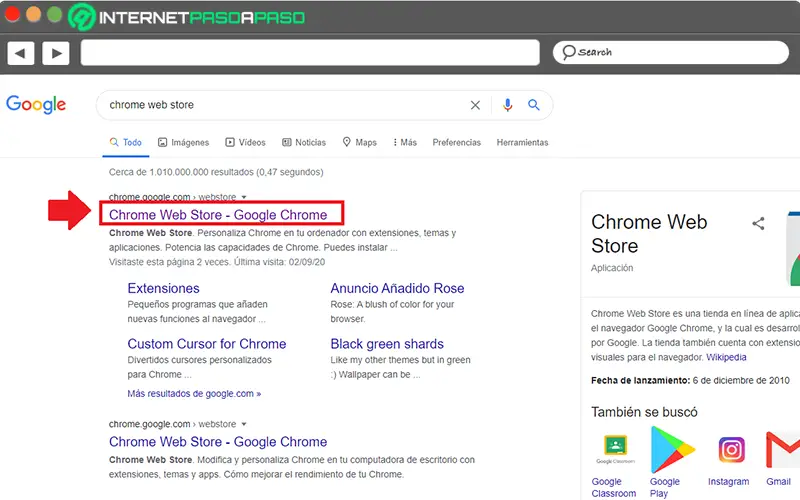Click the 'Cerca de 1.010.000.000 resultados' text
This screenshot has width=800, height=500.
coord(216,172)
